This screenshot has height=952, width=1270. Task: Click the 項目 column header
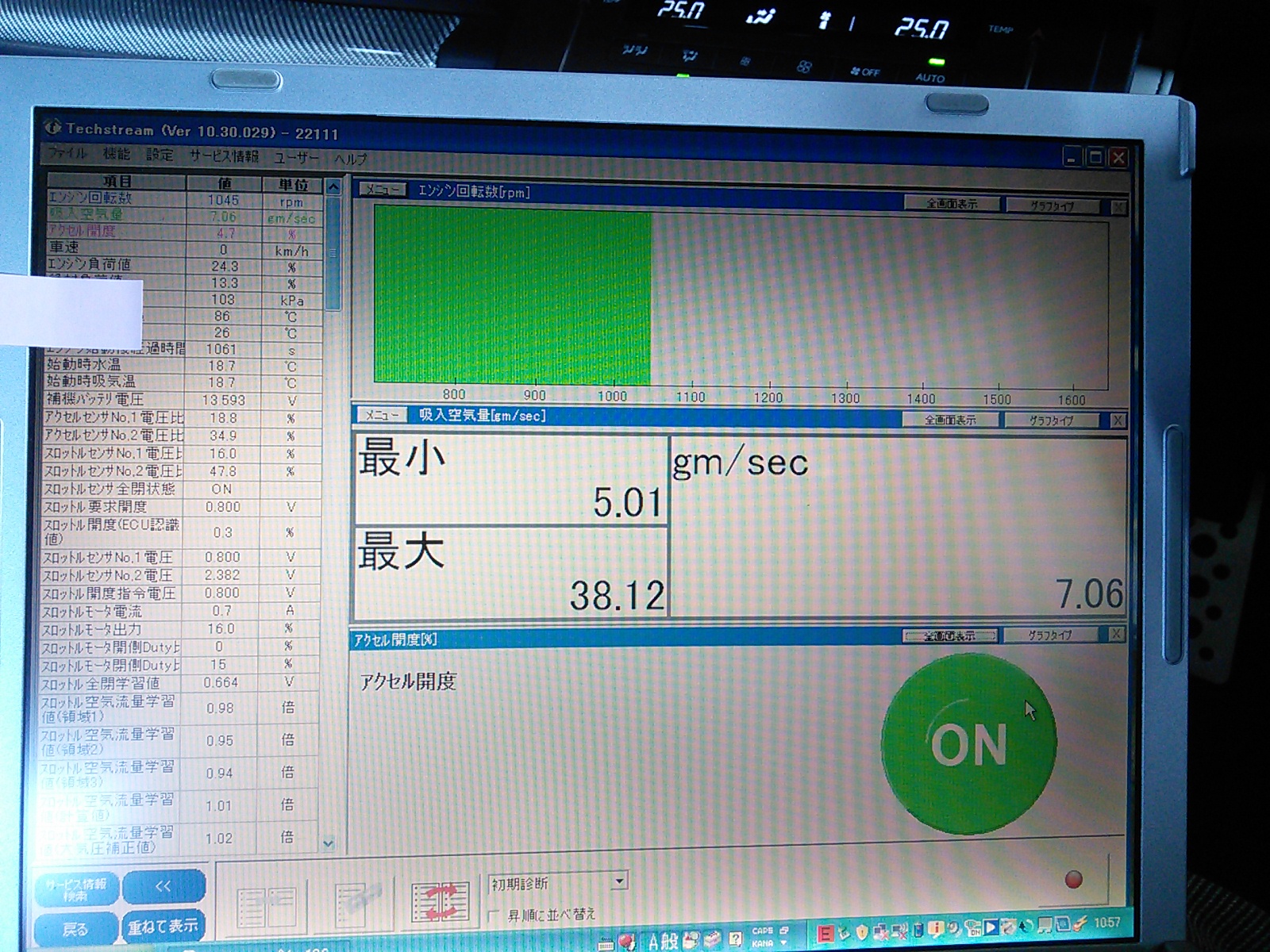click(x=117, y=182)
